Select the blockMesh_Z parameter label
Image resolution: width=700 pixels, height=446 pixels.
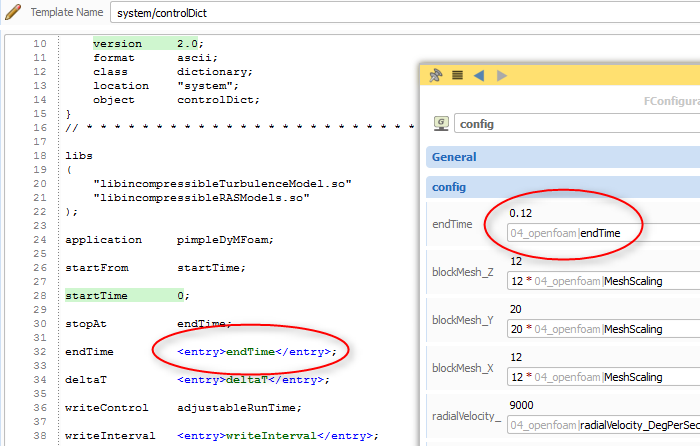[462, 272]
